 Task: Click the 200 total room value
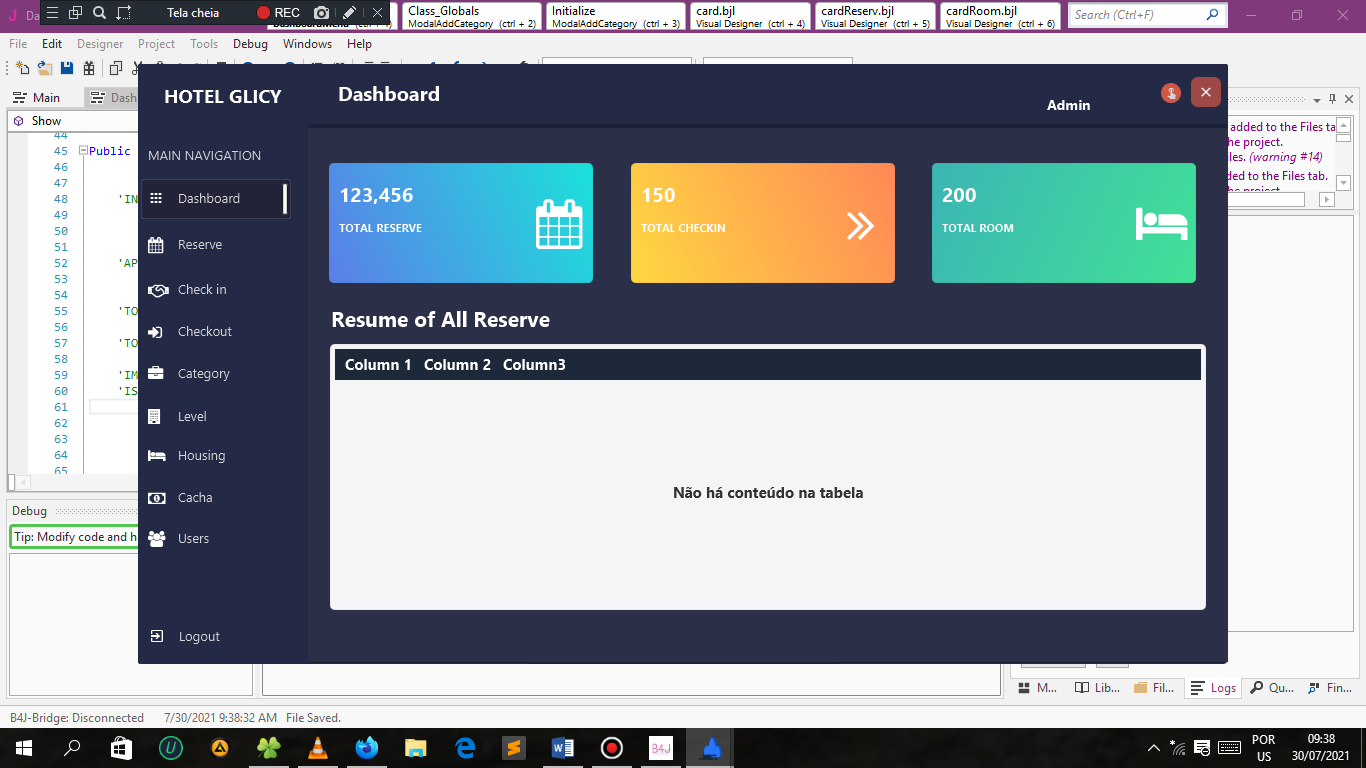pos(959,196)
